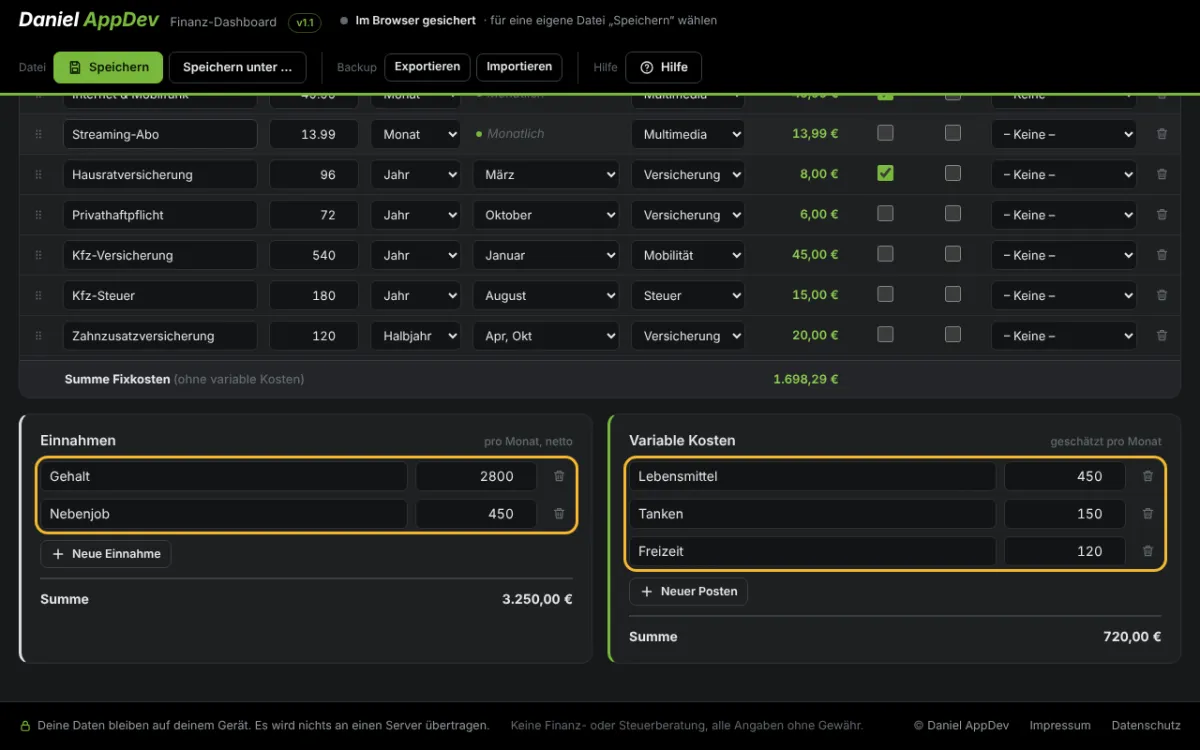Open Multimedia category dropdown for Streaming-Abo
Image resolution: width=1200 pixels, height=750 pixels.
tap(688, 134)
